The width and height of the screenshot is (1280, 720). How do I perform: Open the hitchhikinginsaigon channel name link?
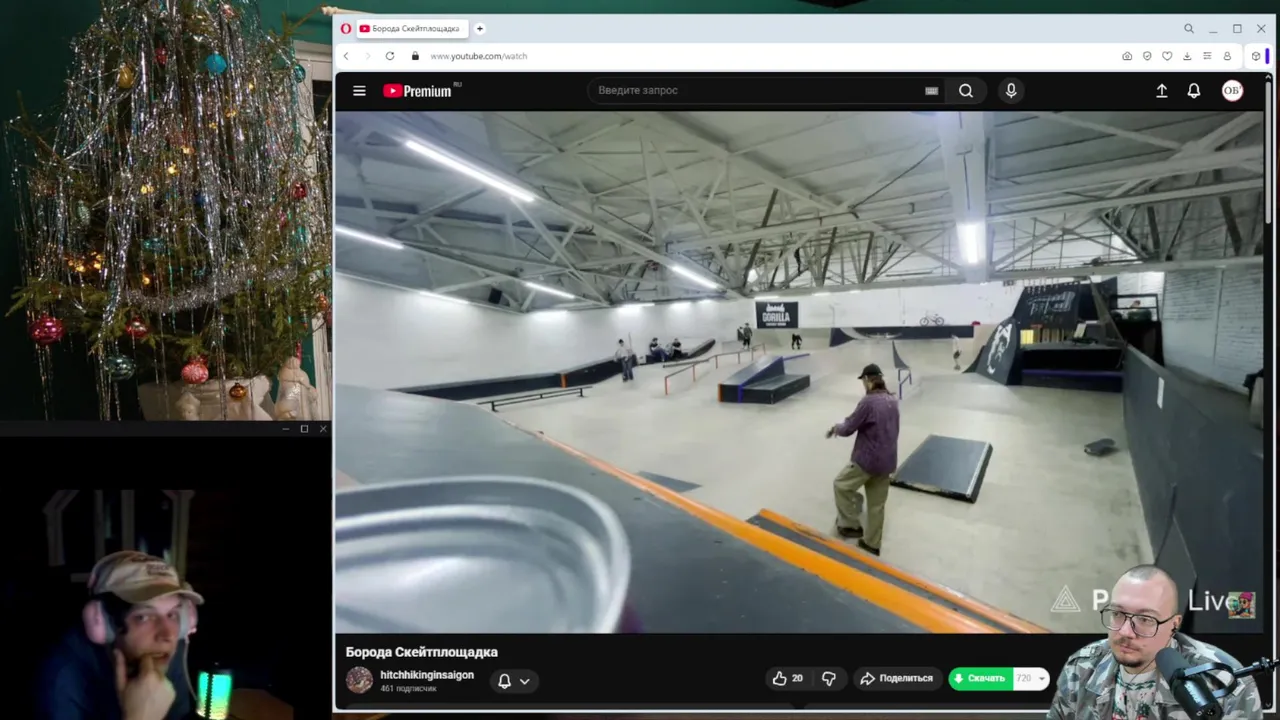427,675
